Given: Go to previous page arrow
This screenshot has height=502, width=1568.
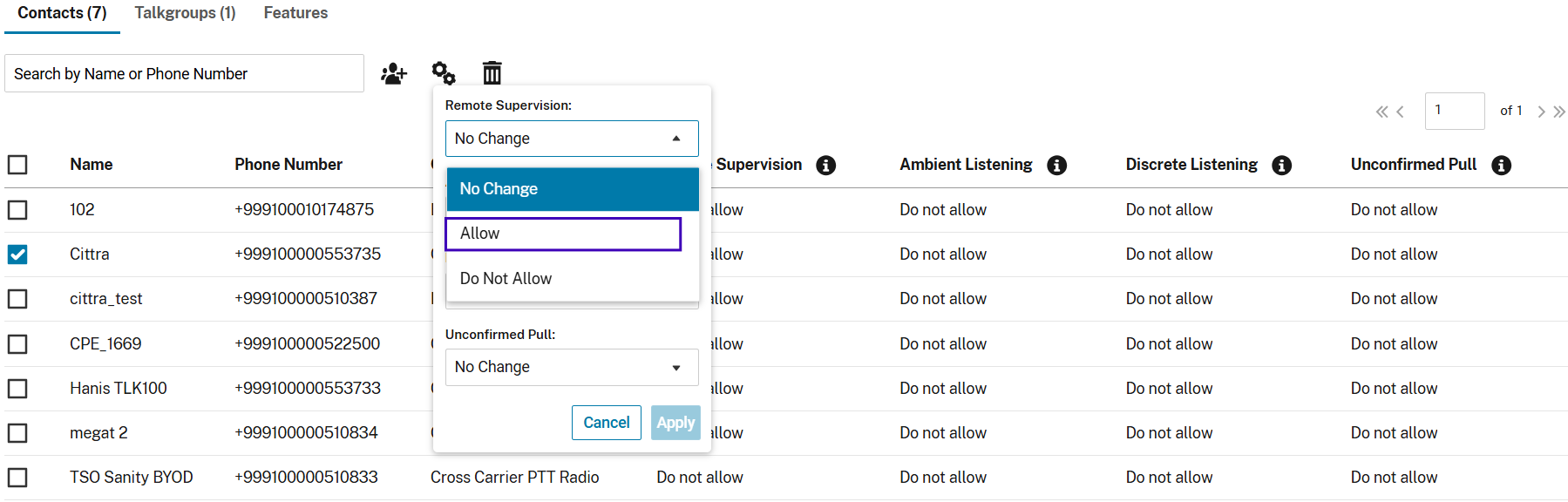Looking at the screenshot, I should click(1401, 112).
